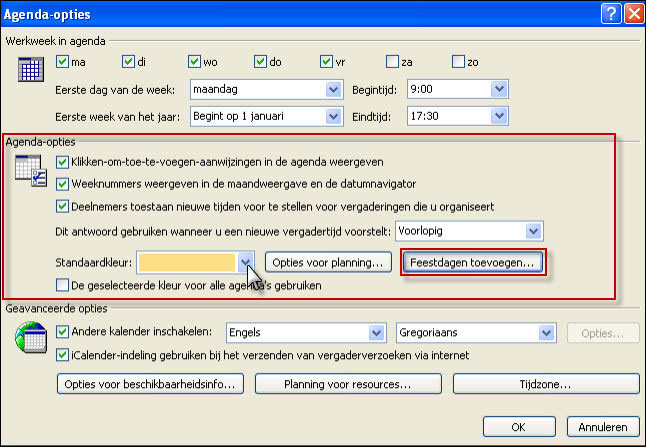The height and width of the screenshot is (447, 646).
Task: Click 'Feestdagen toevoegen...' button
Action: point(473,262)
